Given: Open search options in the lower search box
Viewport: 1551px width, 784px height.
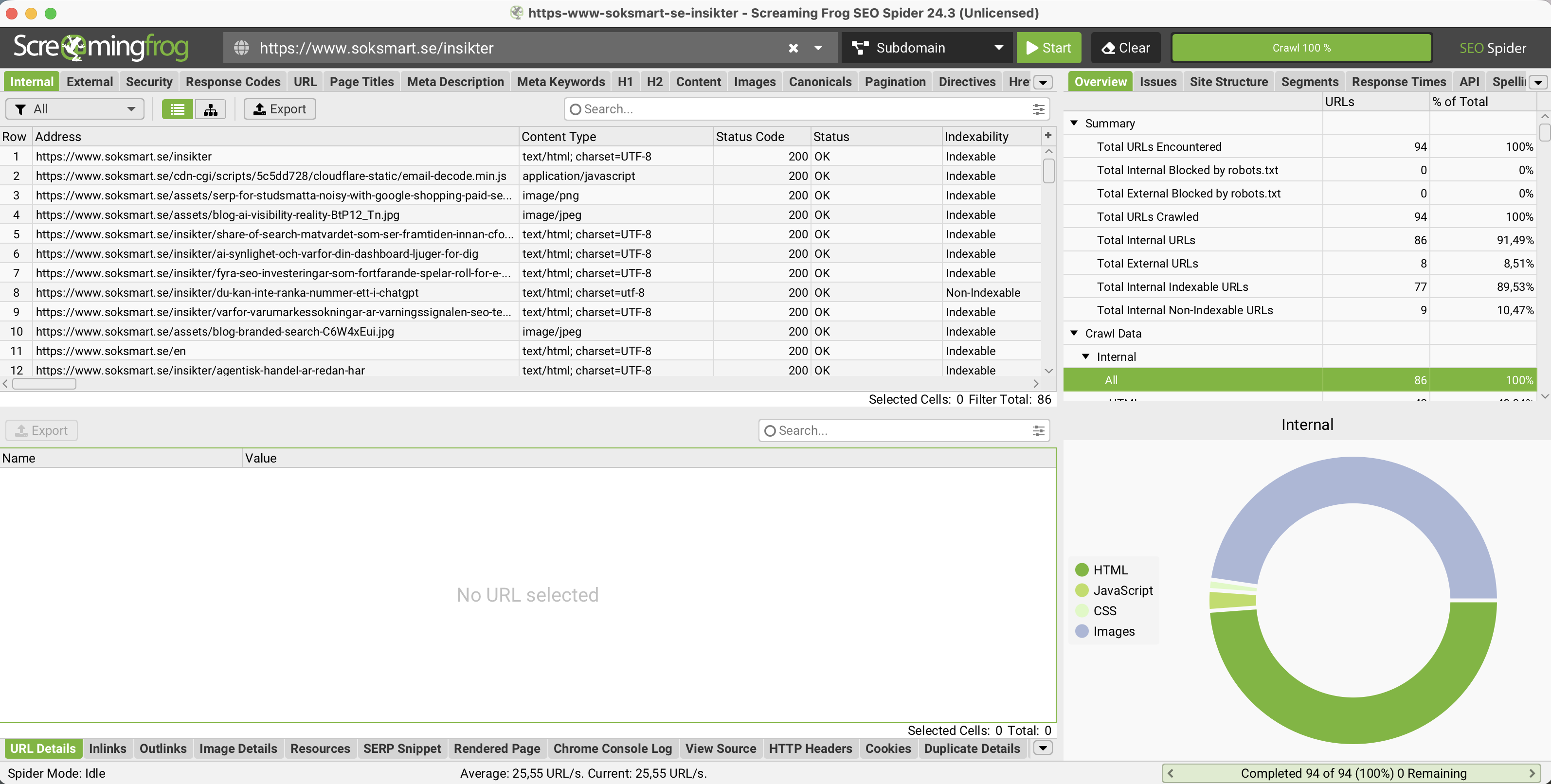Looking at the screenshot, I should (x=1039, y=430).
